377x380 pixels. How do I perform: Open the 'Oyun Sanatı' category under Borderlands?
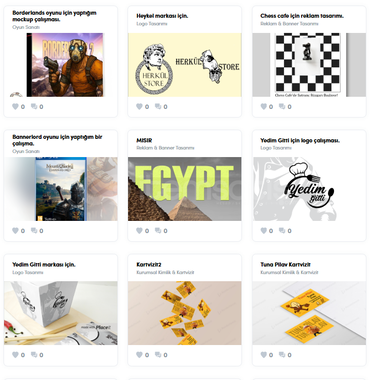tap(26, 27)
